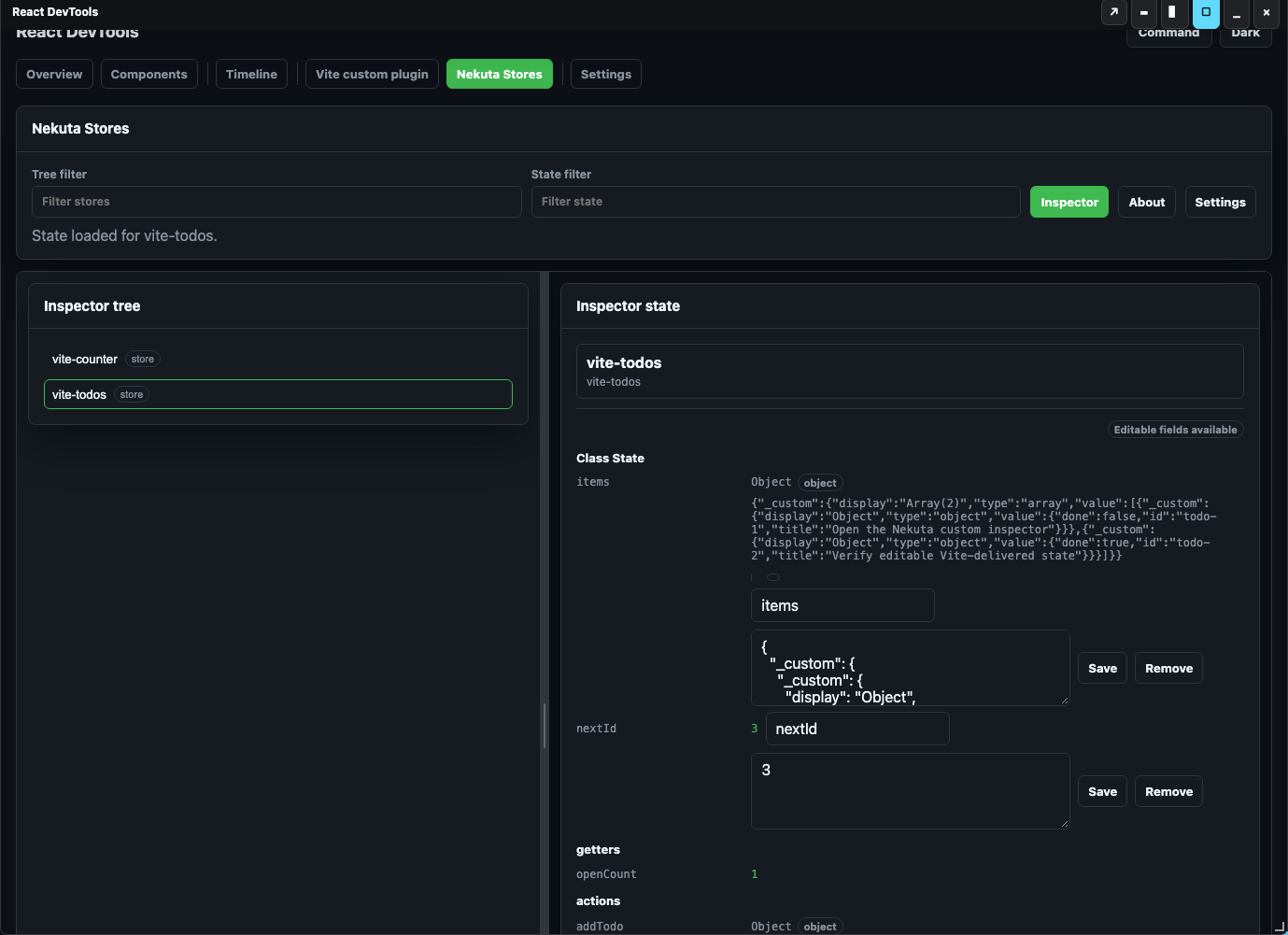Click the store badge next to vite-todos
Viewport: 1288px width, 935px height.
(x=132, y=394)
